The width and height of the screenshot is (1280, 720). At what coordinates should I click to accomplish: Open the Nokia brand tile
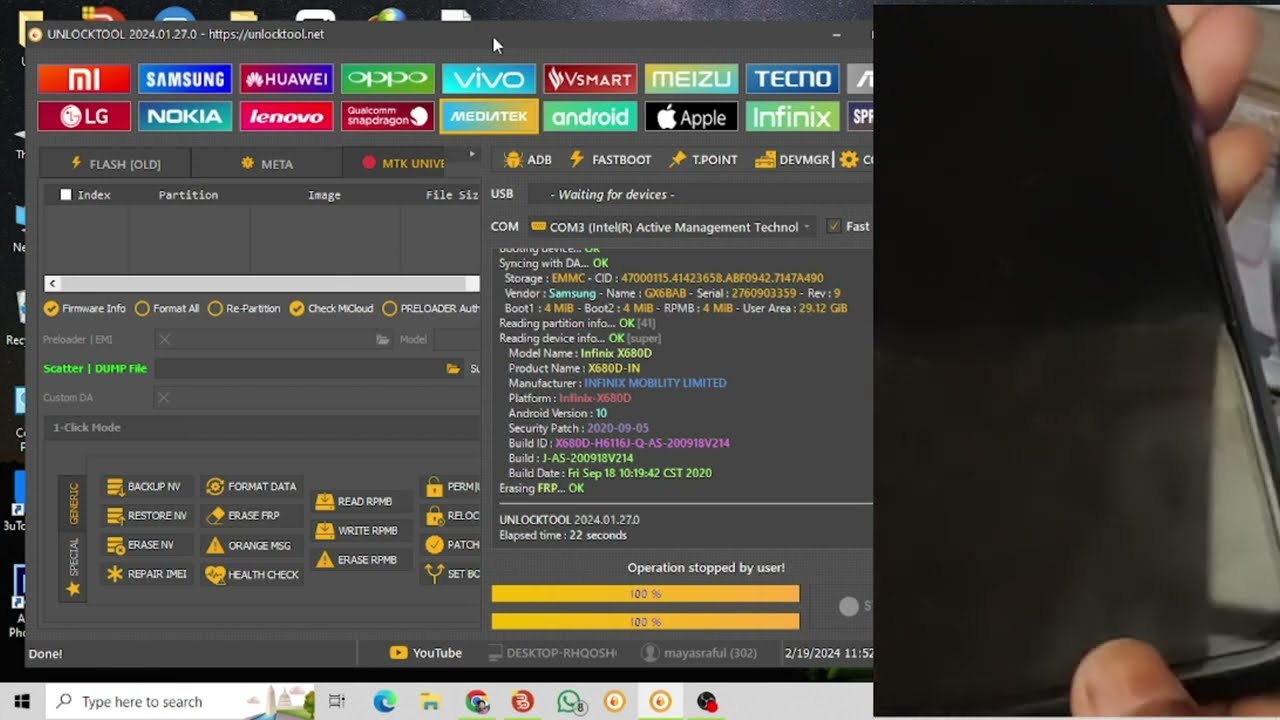pyautogui.click(x=185, y=117)
